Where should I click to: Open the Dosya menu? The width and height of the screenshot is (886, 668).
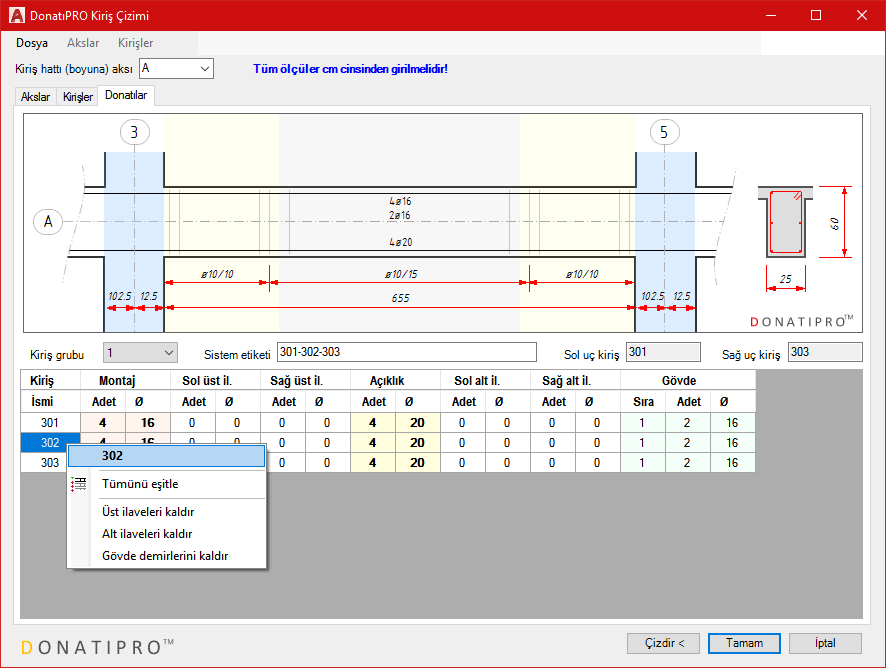[32, 43]
